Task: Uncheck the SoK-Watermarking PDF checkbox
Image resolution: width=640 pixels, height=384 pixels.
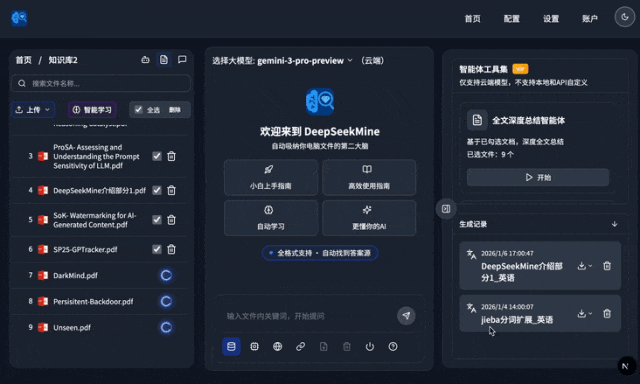Action: tap(157, 220)
